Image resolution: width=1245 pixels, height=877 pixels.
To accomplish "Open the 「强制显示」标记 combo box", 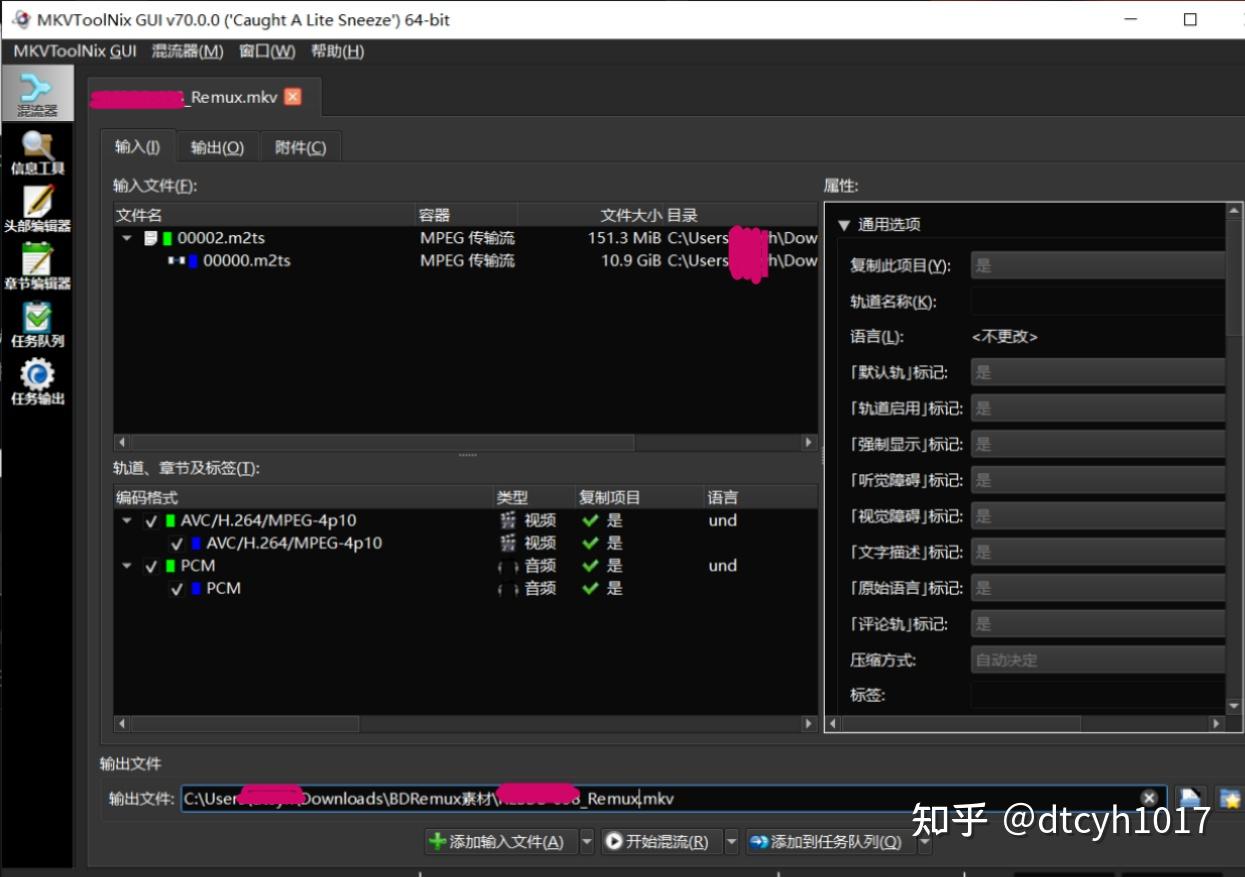I will coord(1098,444).
